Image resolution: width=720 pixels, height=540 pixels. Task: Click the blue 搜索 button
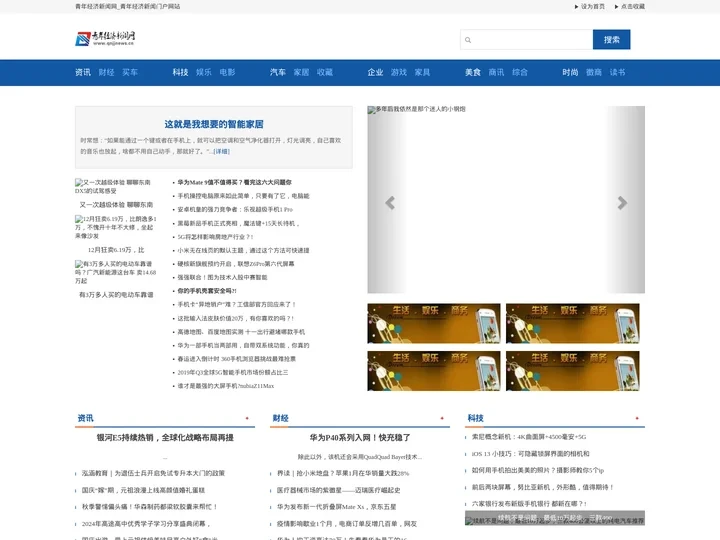[x=612, y=39]
